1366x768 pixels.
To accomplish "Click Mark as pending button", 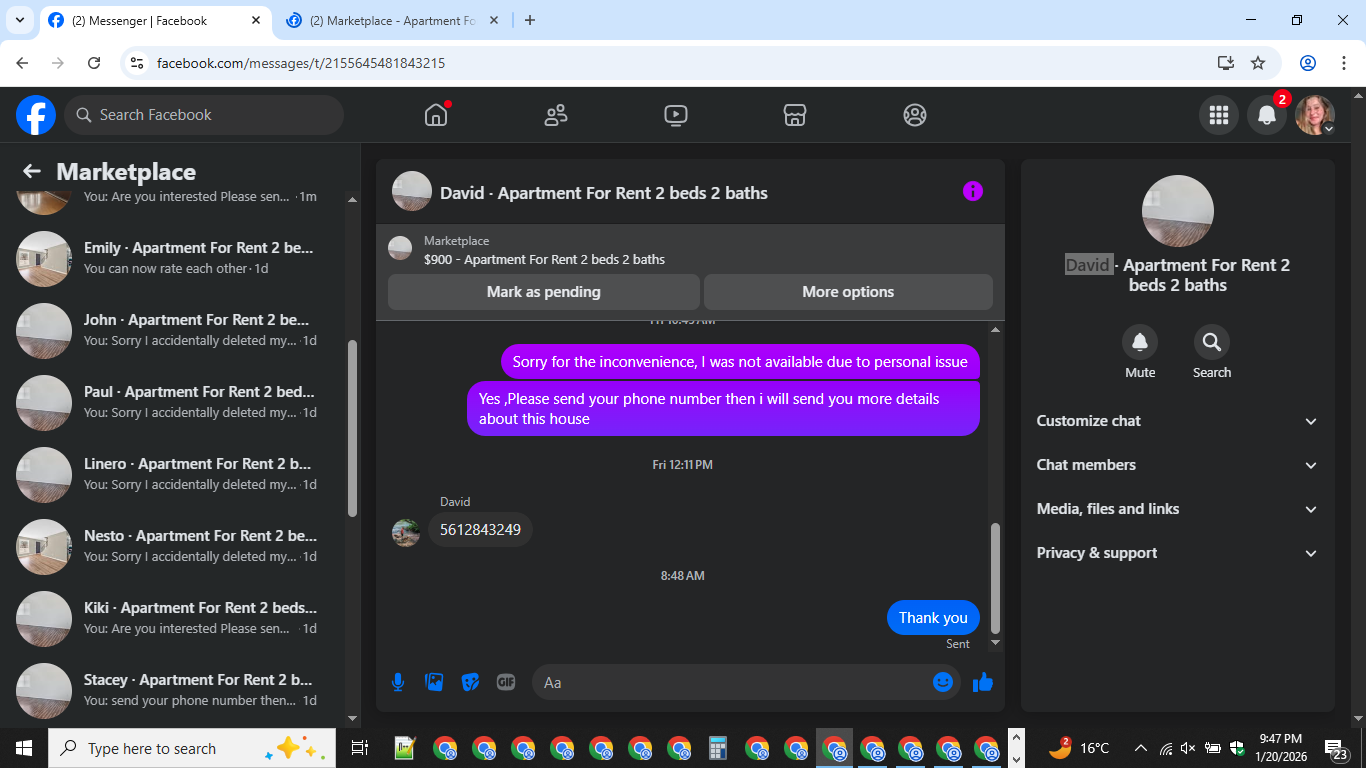I will pyautogui.click(x=544, y=292).
